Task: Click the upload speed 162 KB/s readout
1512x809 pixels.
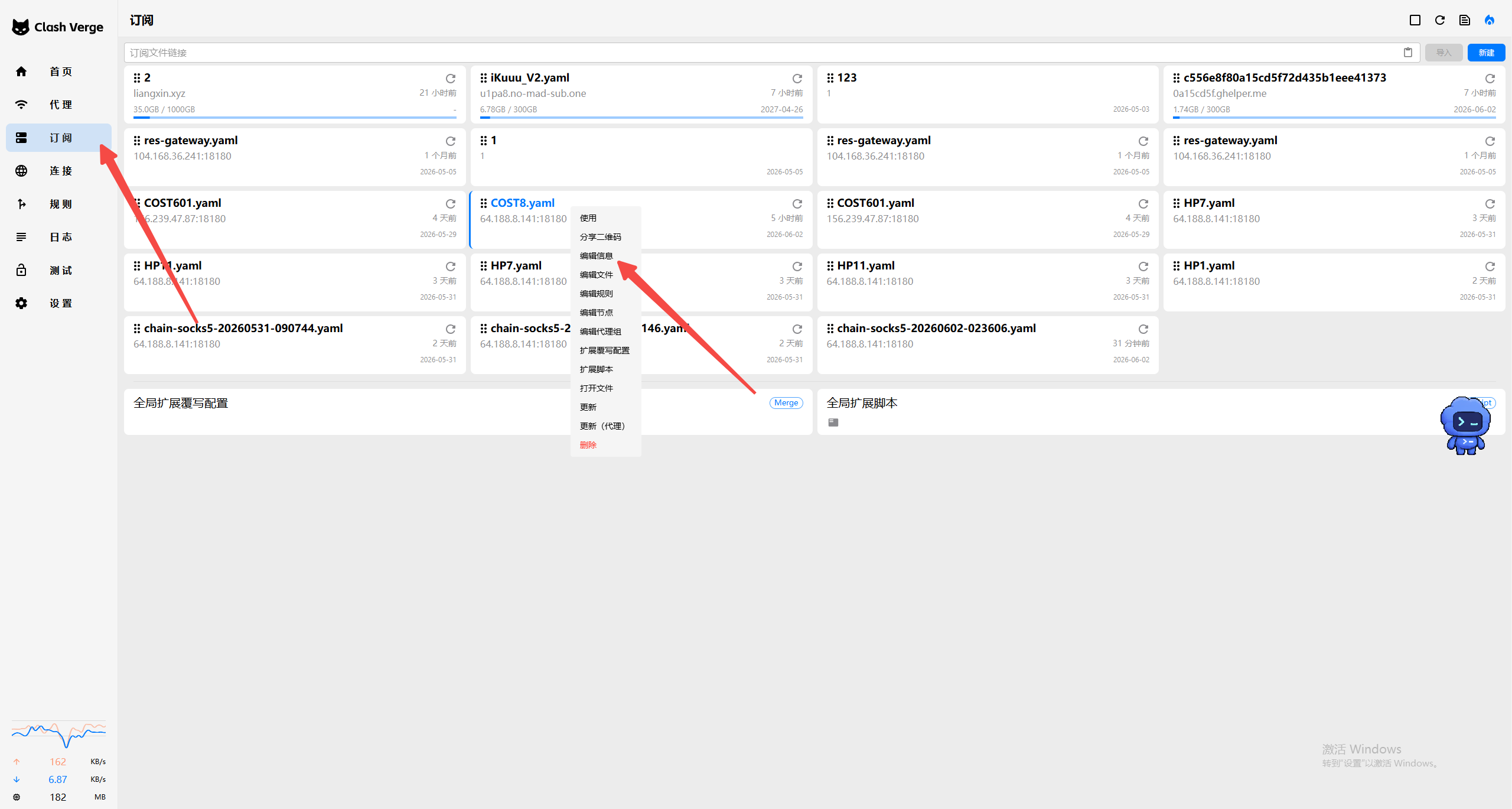Action: pos(58,762)
